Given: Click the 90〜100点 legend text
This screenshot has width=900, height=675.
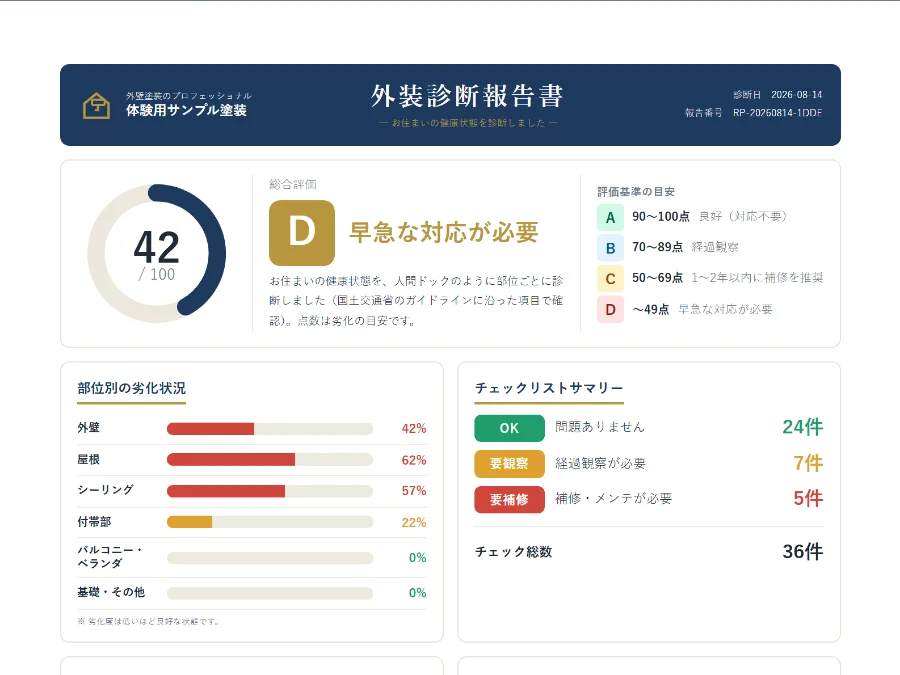Looking at the screenshot, I should tap(661, 216).
